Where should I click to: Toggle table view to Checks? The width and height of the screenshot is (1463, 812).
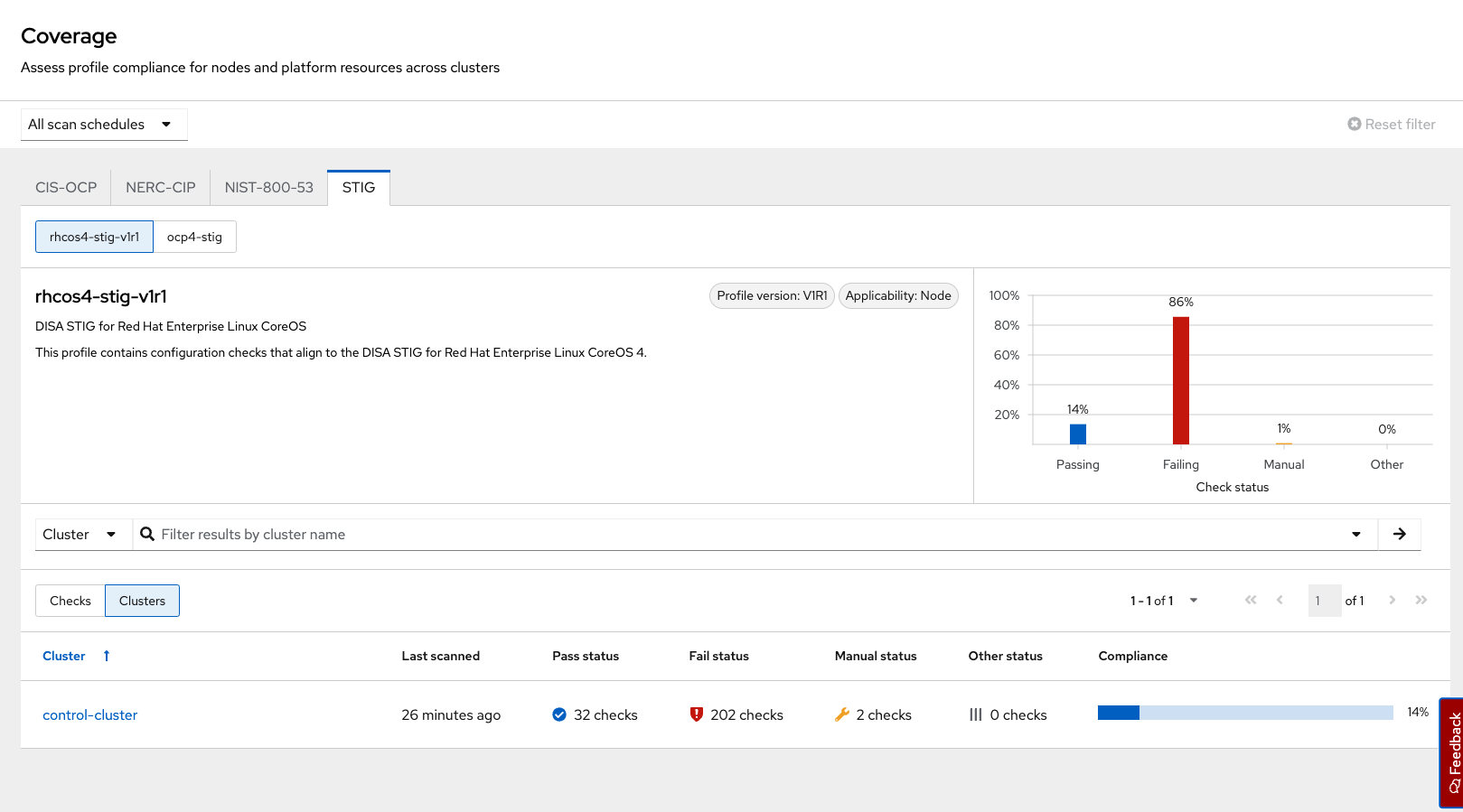(x=70, y=601)
